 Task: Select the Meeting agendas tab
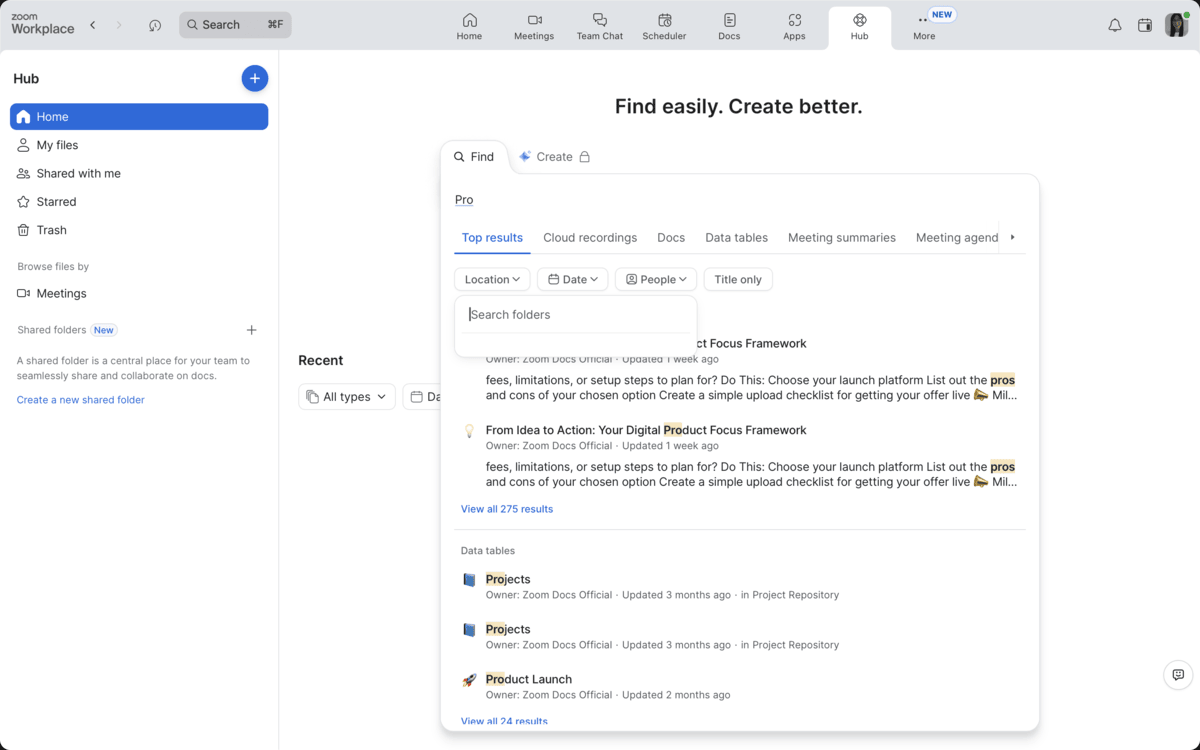[957, 238]
